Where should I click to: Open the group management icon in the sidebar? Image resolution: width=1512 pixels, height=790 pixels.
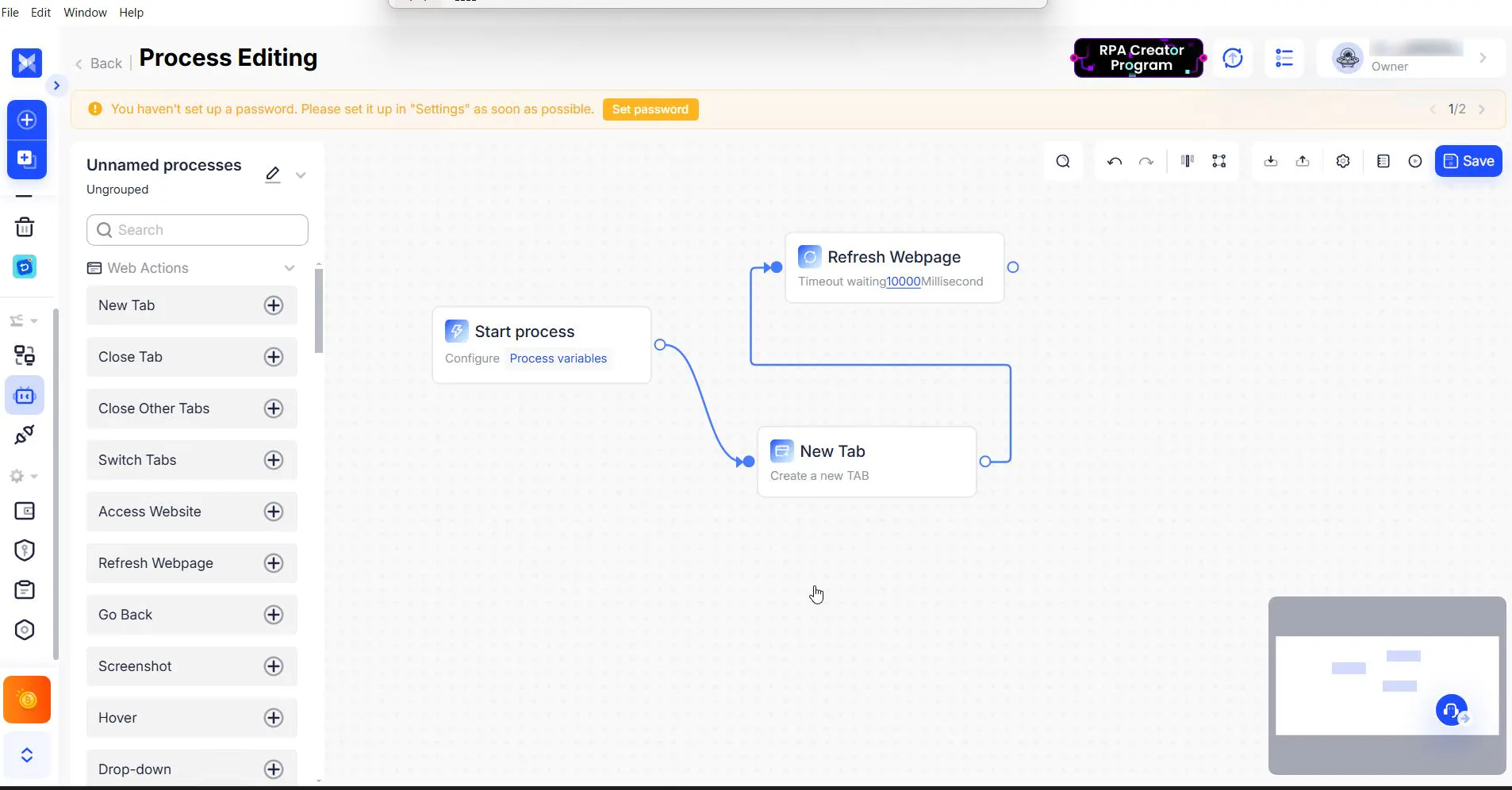[25, 355]
